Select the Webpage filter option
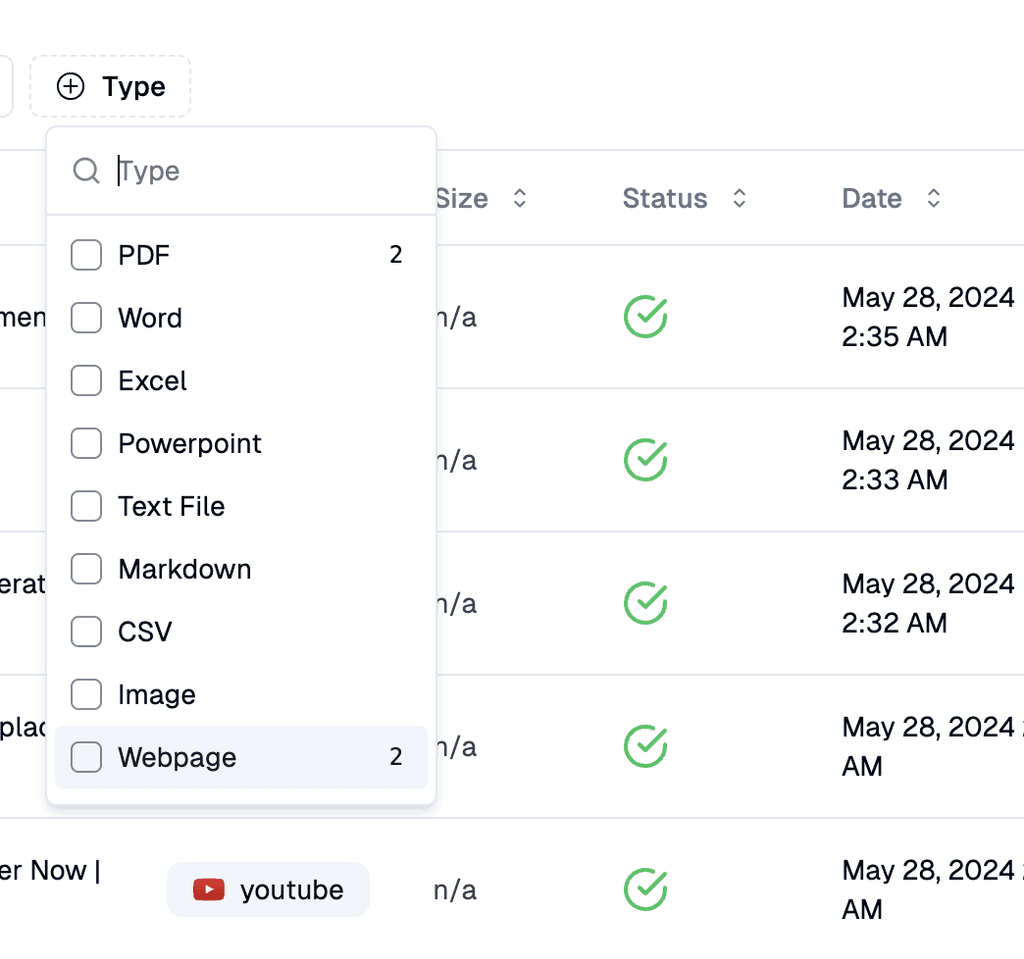 click(x=177, y=757)
